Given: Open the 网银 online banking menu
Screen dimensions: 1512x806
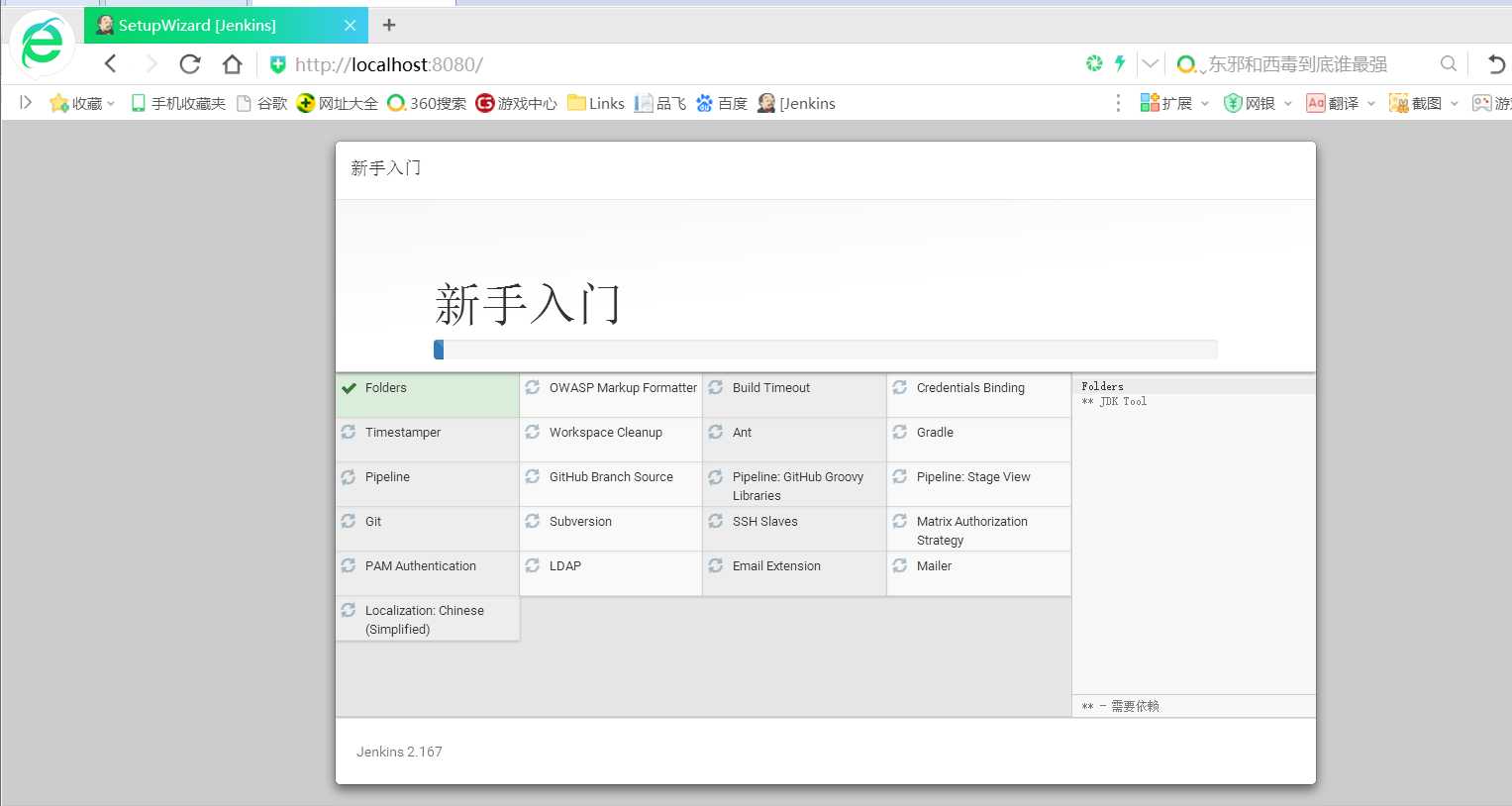Looking at the screenshot, I should coord(1259,103).
